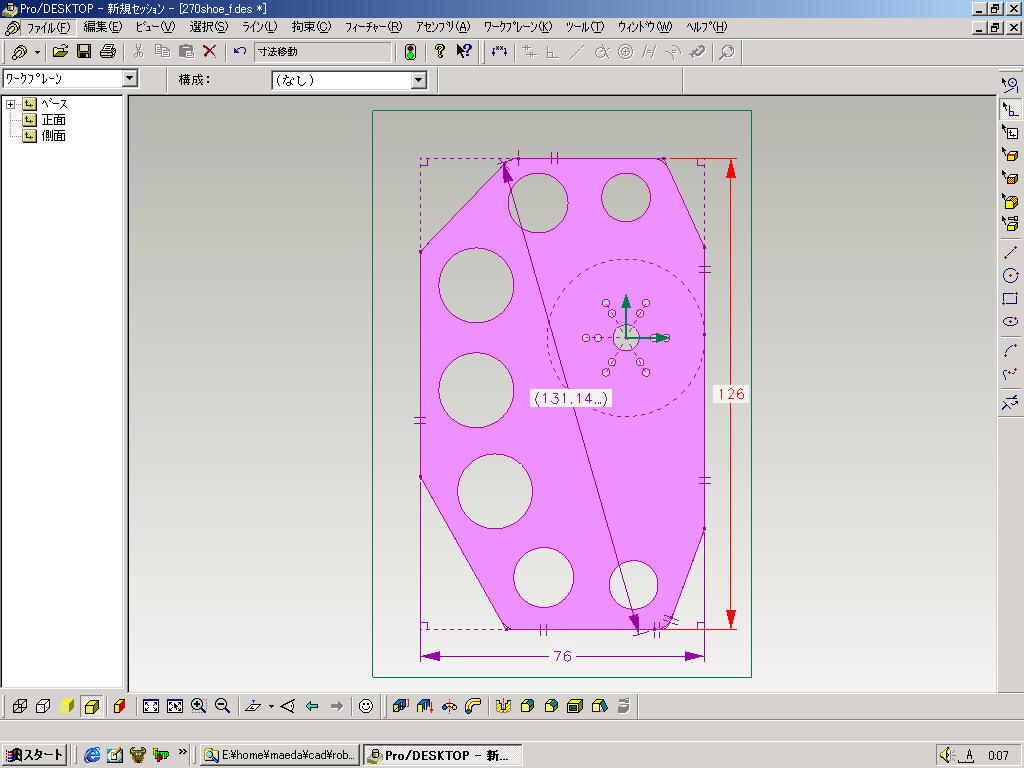Toggle the shaded yellow view mode
Screen dimensions: 1024x768
[x=67, y=706]
